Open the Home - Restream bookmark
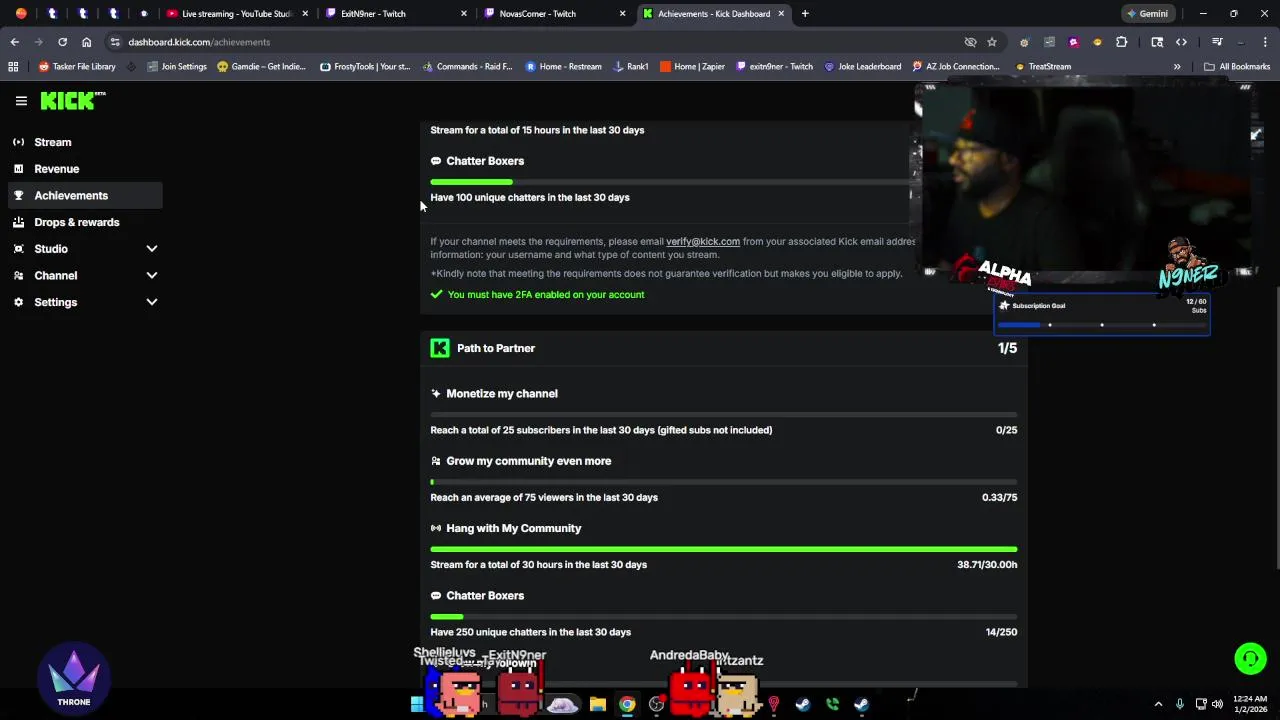This screenshot has height=720, width=1280. click(x=563, y=67)
